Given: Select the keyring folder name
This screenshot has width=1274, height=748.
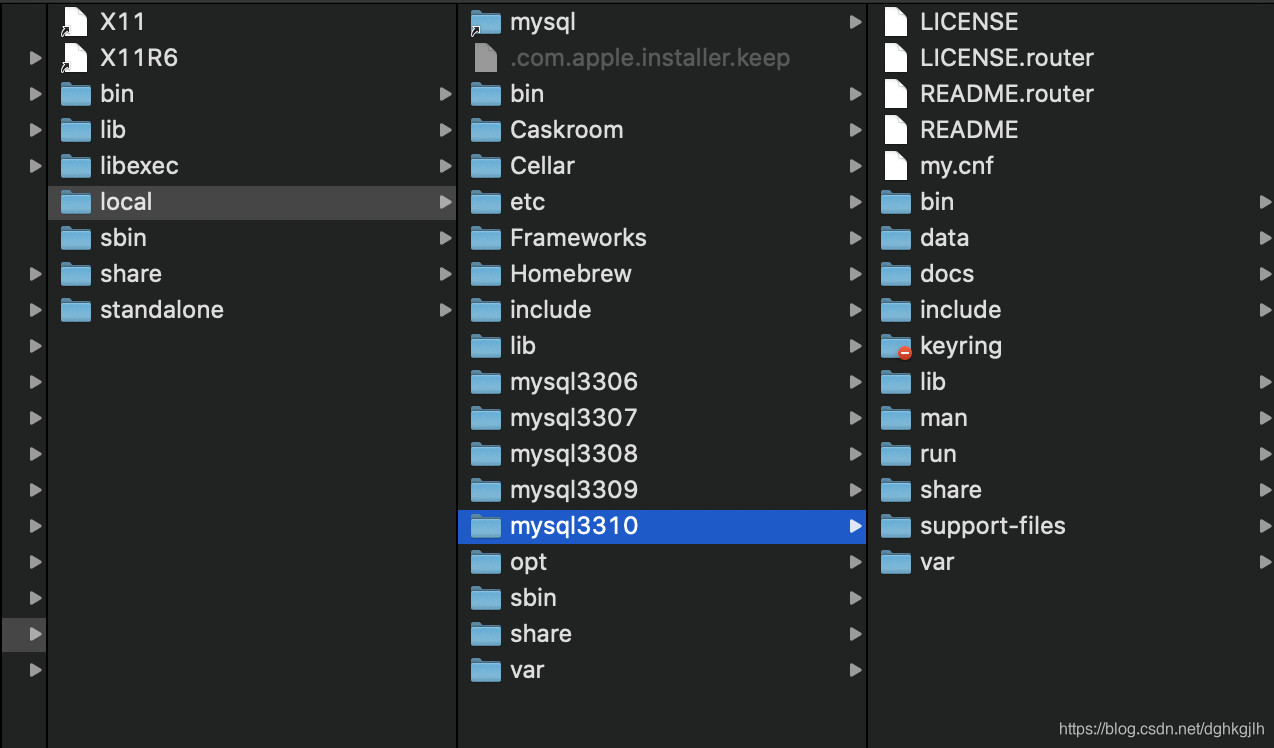Looking at the screenshot, I should 961,346.
